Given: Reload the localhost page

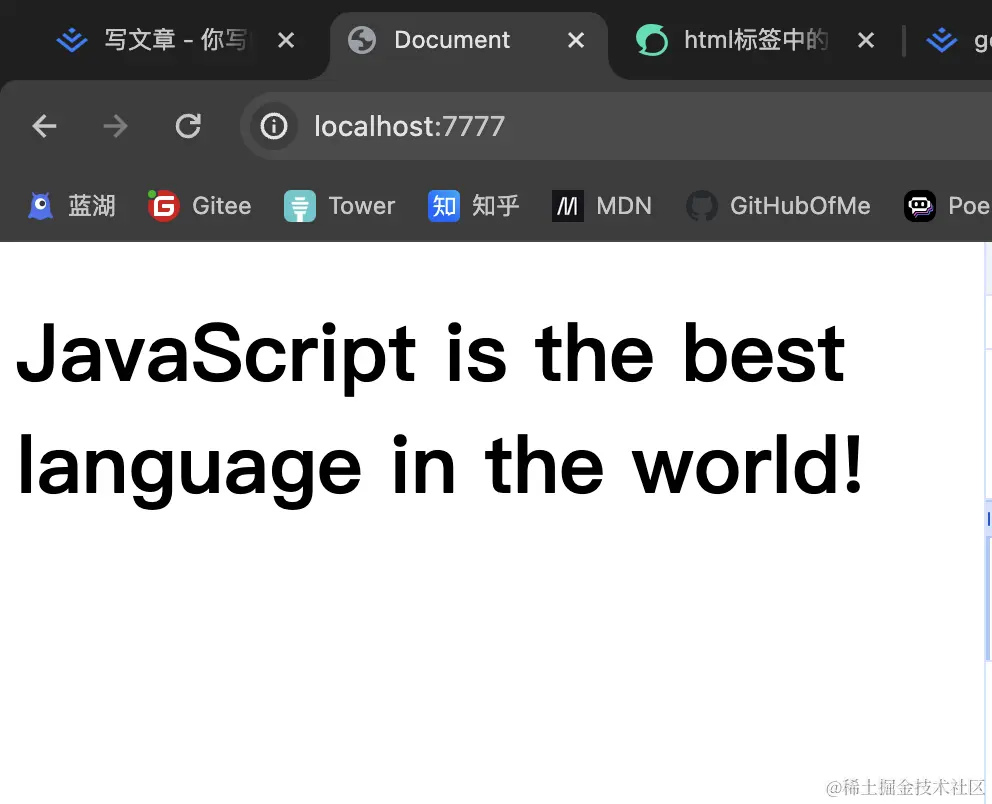Looking at the screenshot, I should click(188, 126).
